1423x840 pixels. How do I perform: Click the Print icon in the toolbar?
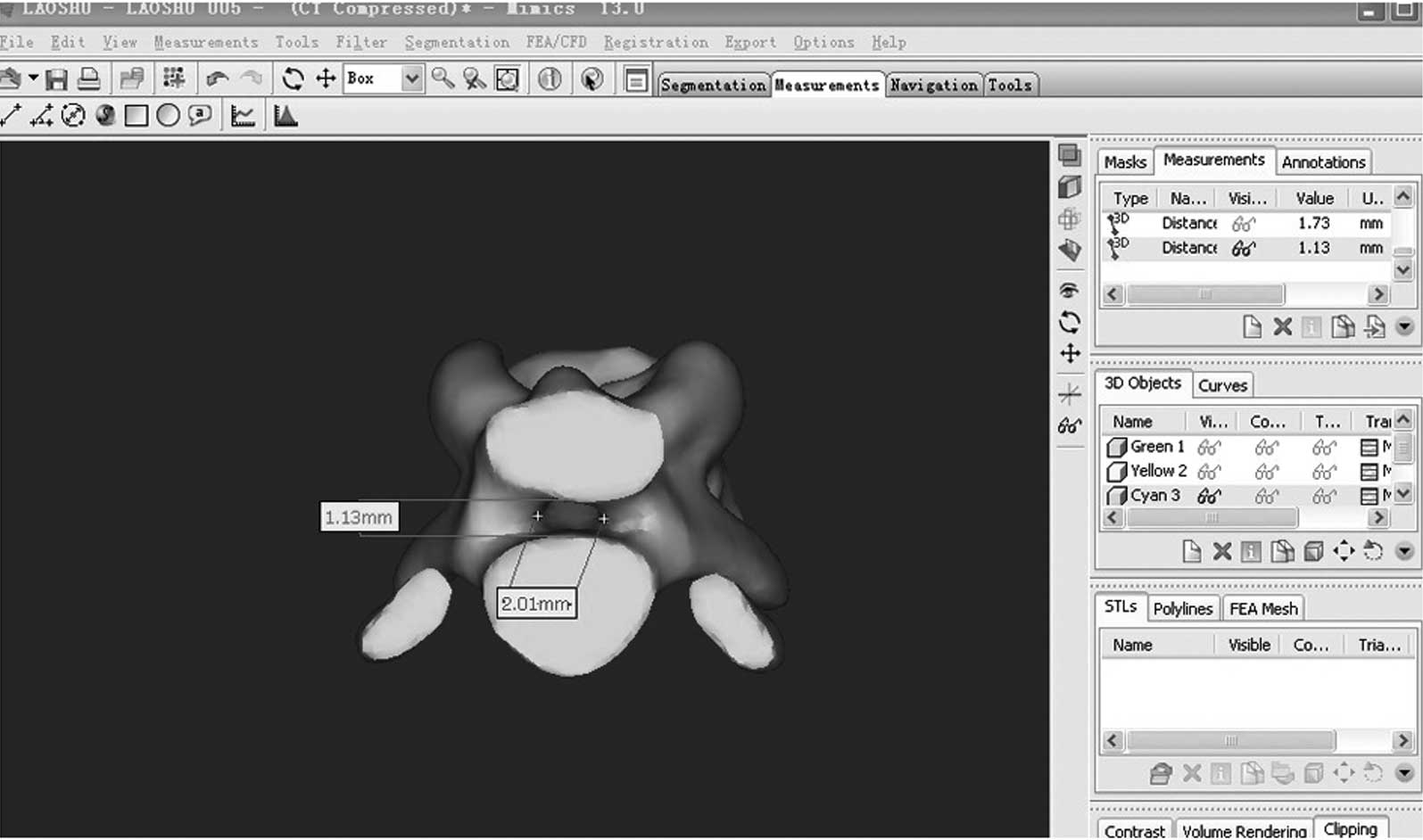click(88, 79)
